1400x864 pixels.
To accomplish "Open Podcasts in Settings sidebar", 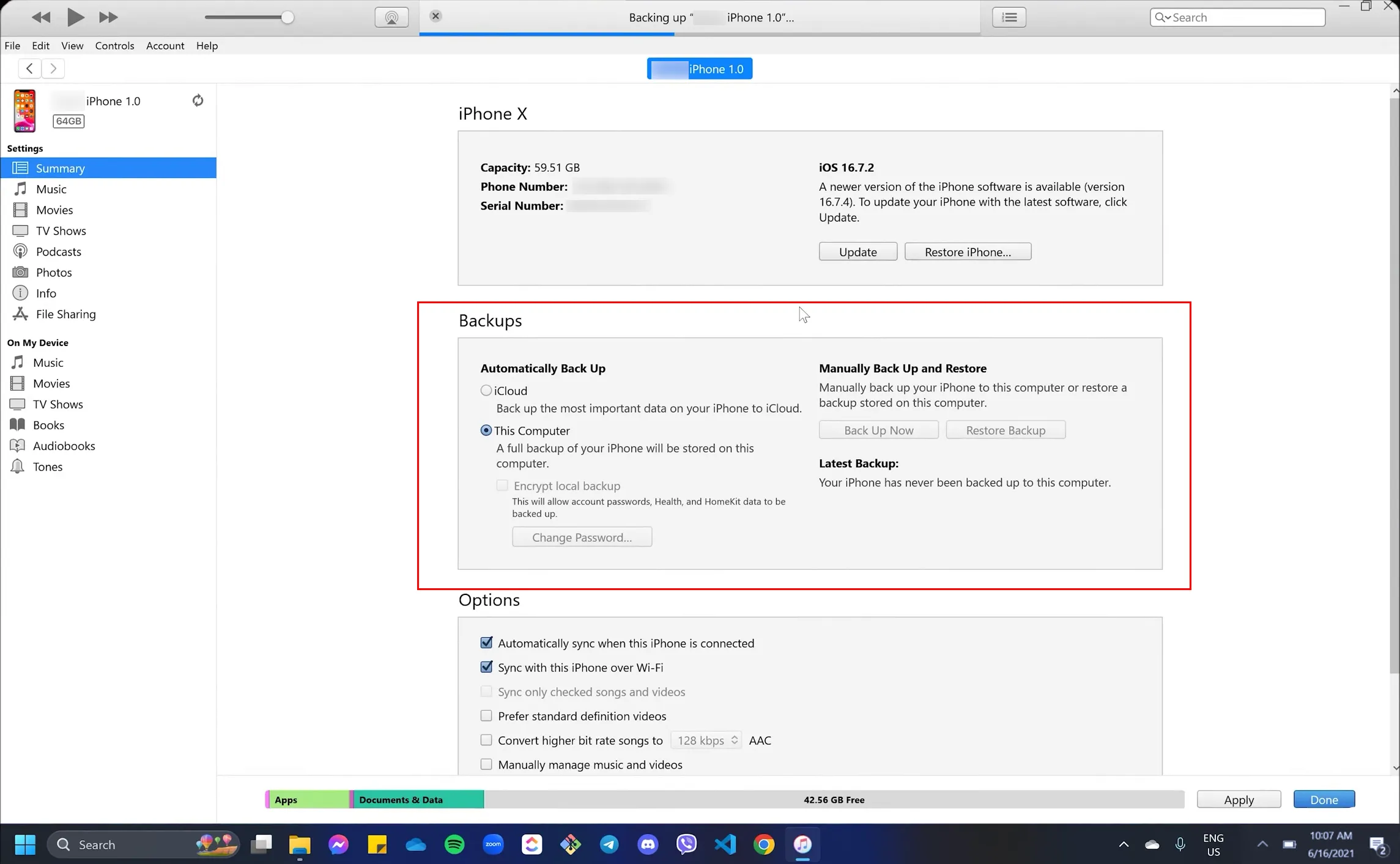I will [x=58, y=251].
